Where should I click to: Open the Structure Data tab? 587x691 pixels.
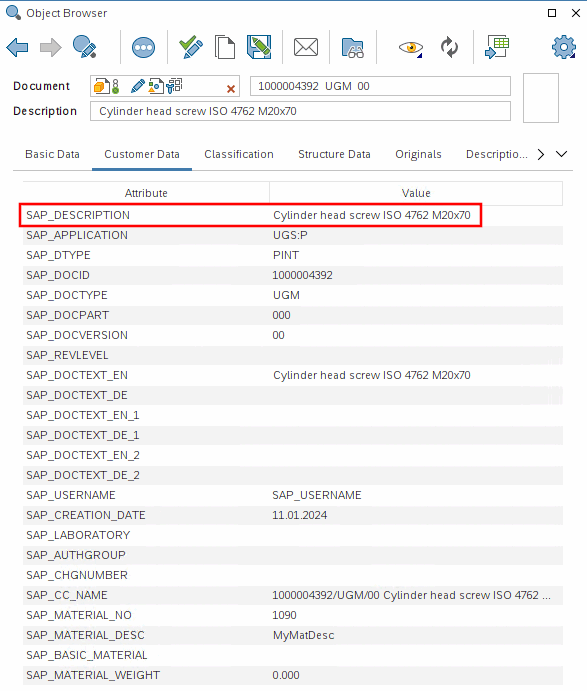point(334,154)
